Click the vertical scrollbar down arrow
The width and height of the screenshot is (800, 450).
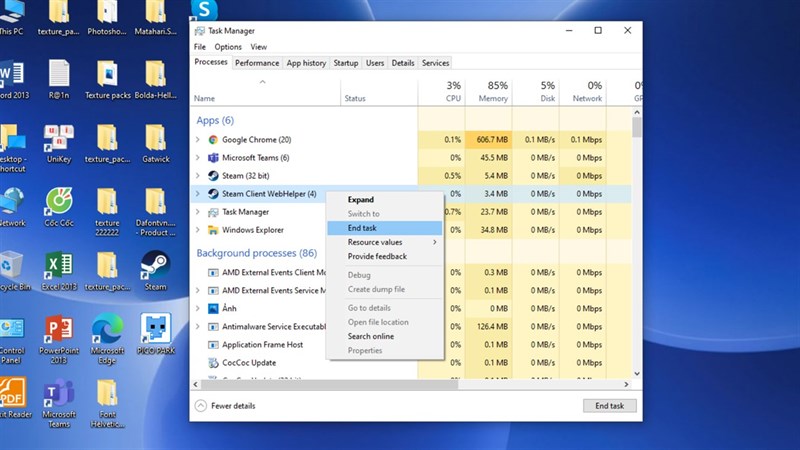click(637, 373)
